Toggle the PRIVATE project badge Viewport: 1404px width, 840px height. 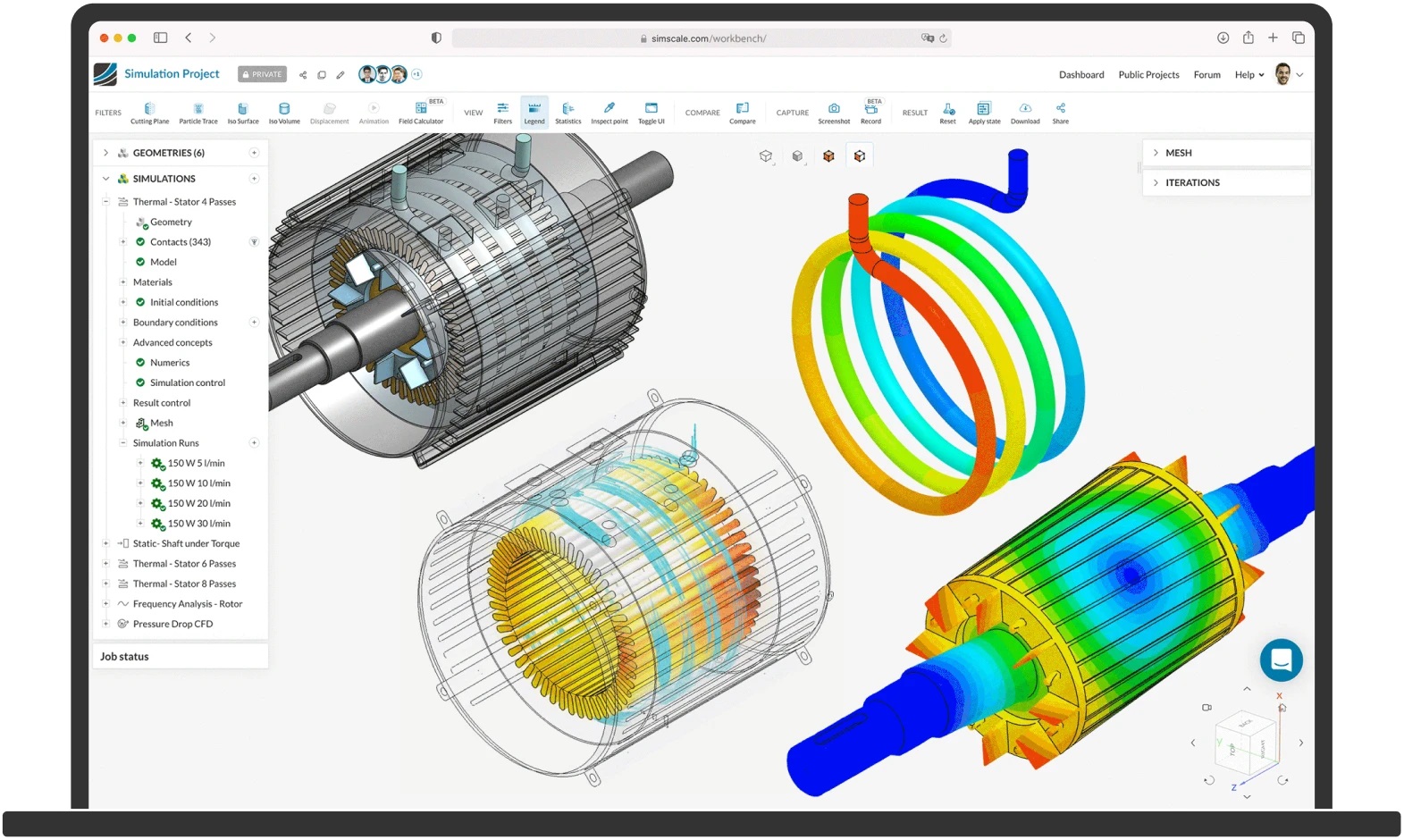262,74
